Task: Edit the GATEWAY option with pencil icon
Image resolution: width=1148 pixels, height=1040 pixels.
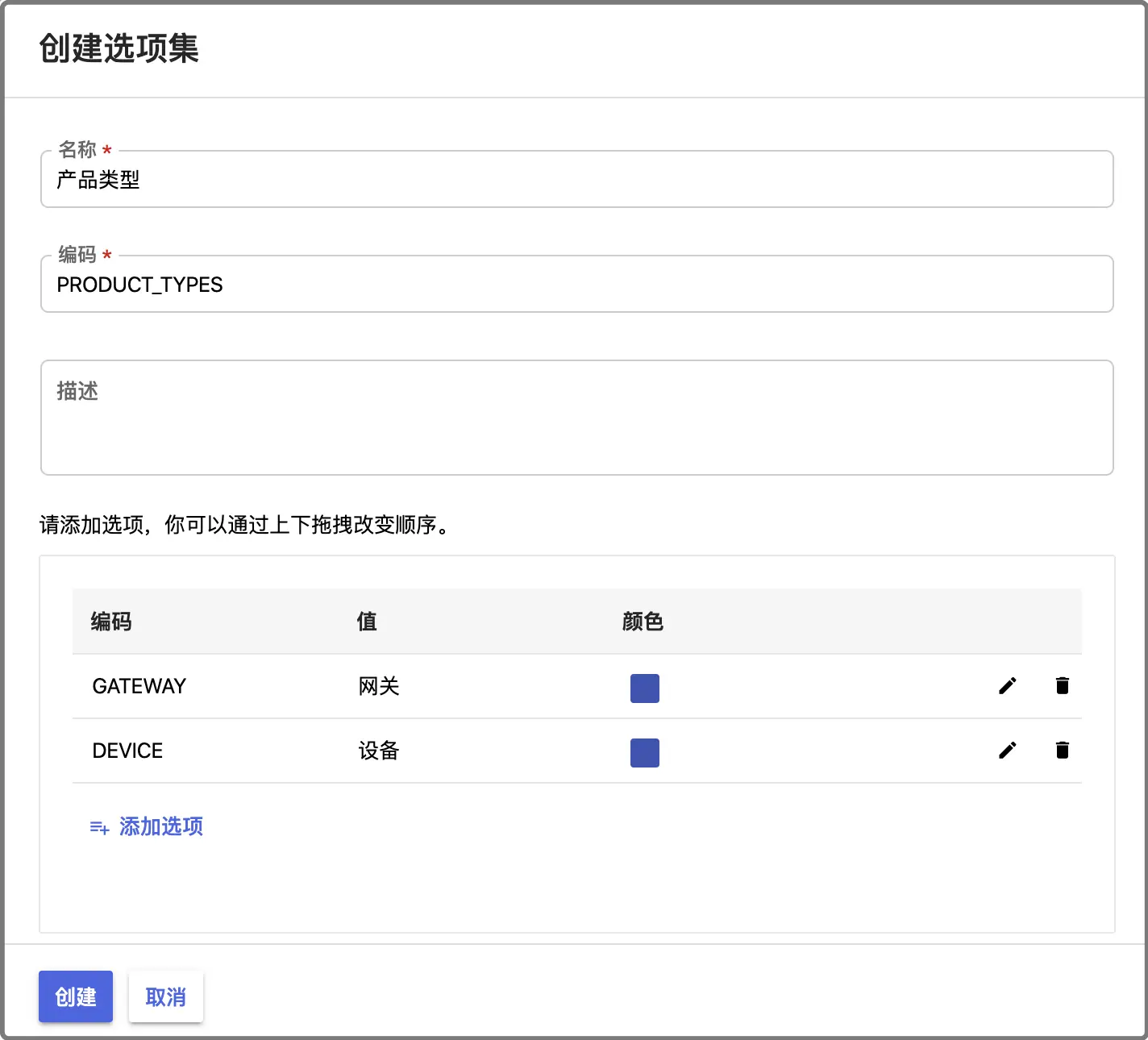Action: pos(1007,686)
